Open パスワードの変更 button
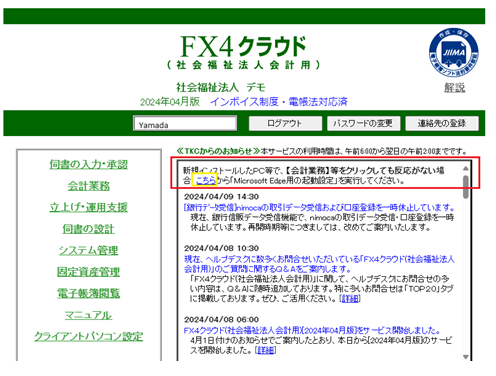The height and width of the screenshot is (376, 496). click(363, 123)
